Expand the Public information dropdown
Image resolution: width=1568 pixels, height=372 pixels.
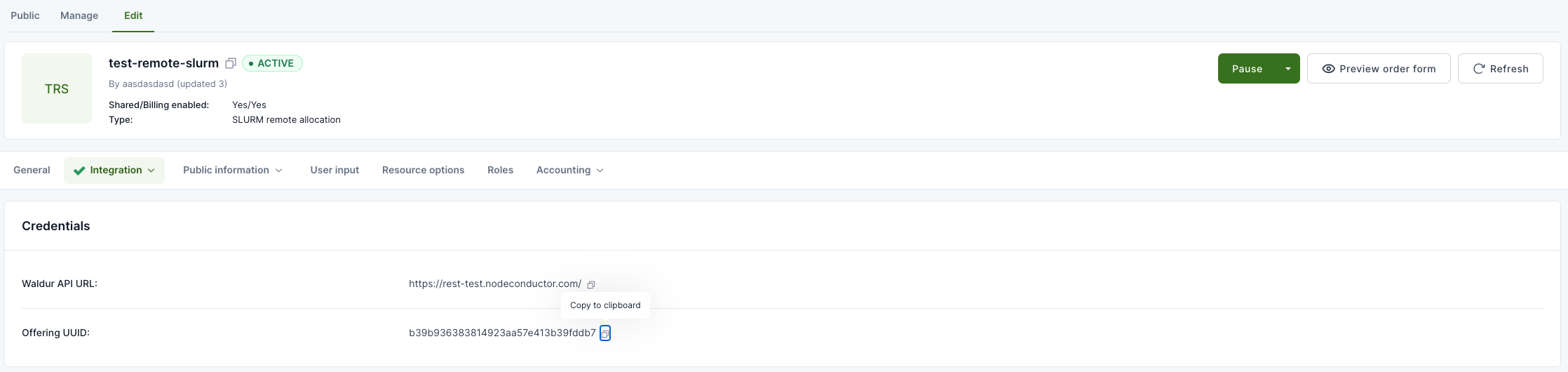tap(278, 171)
